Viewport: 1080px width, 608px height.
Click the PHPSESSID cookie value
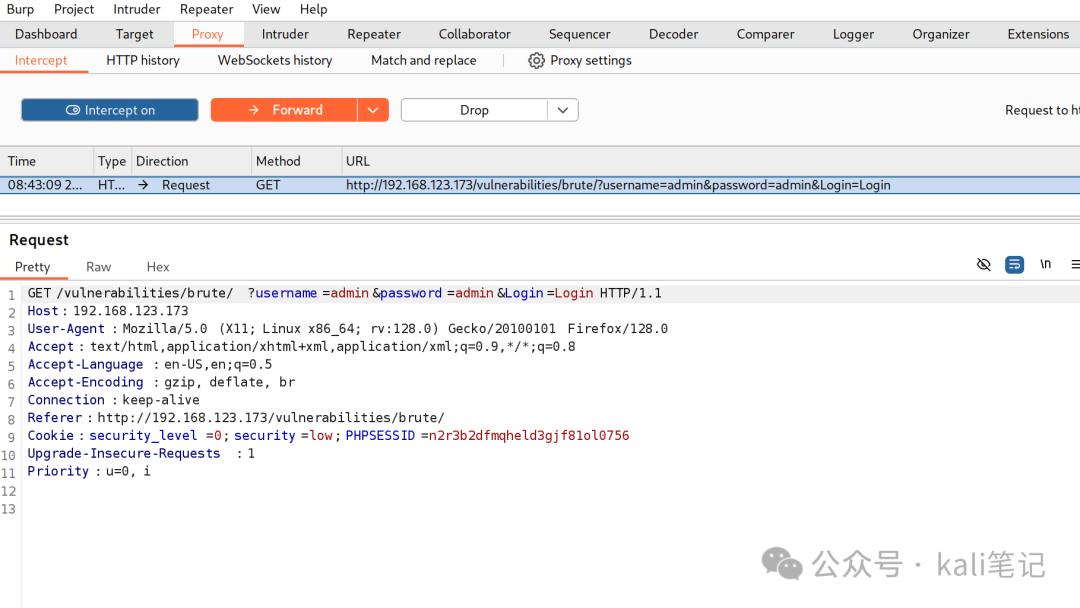(528, 436)
